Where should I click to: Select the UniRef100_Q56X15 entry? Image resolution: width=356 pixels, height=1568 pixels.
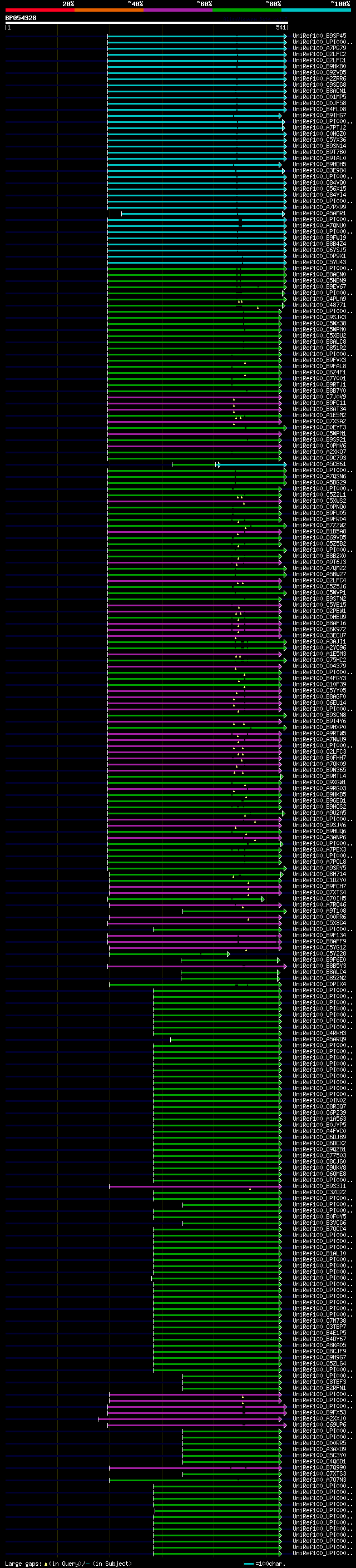319,189
